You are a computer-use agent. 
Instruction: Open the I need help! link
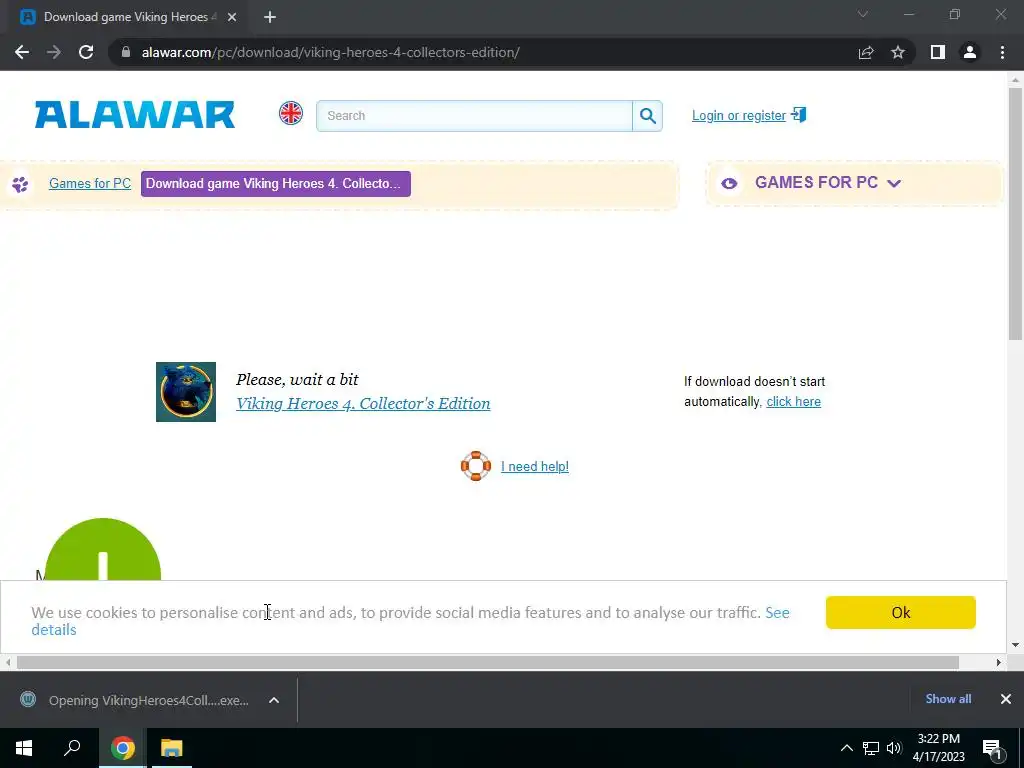tap(535, 466)
